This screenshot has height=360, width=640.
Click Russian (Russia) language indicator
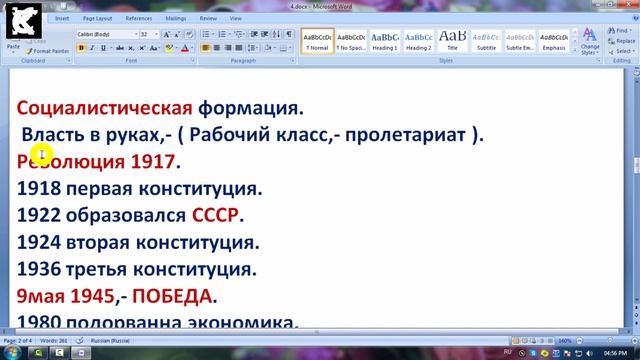coord(110,340)
